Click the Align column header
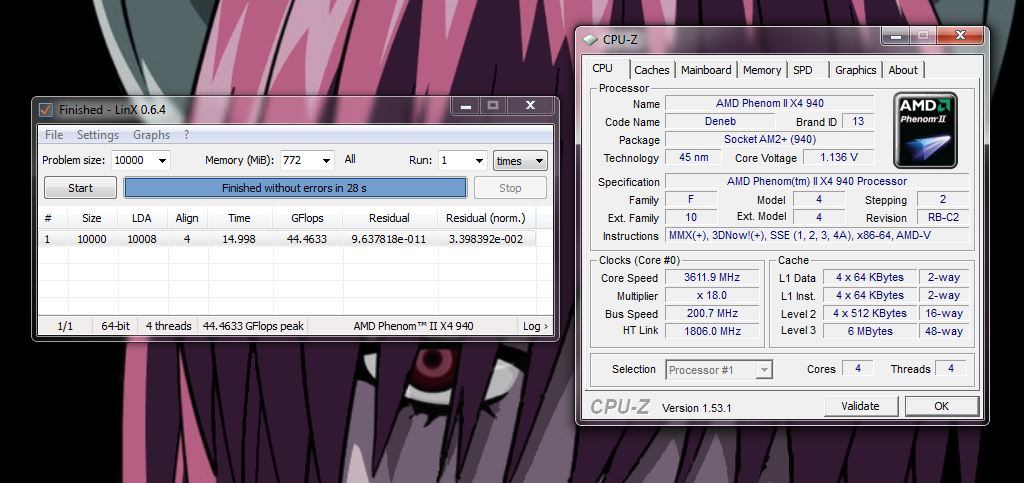Image resolution: width=1024 pixels, height=483 pixels. (x=187, y=218)
